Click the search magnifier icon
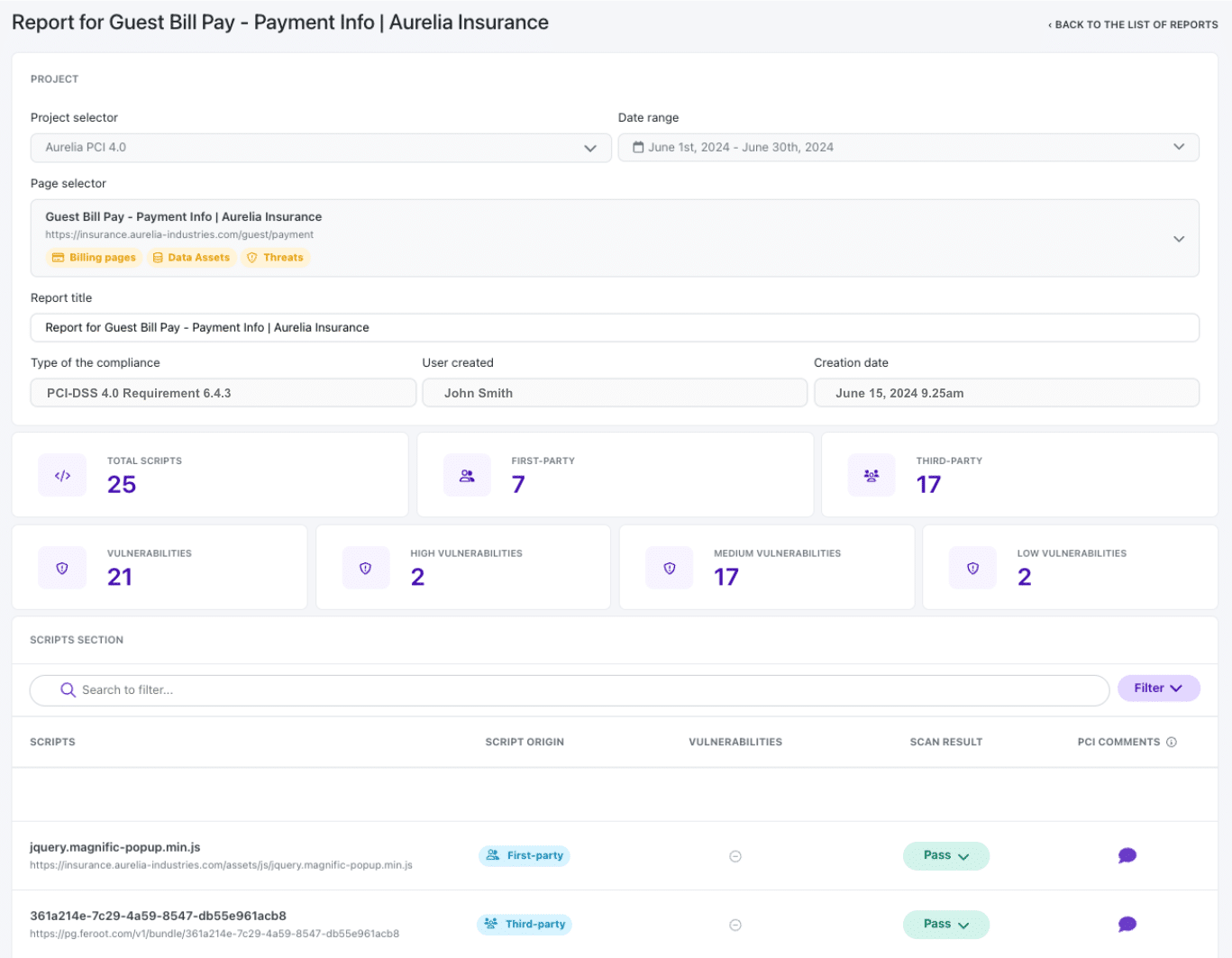This screenshot has height=958, width=1232. coord(68,689)
